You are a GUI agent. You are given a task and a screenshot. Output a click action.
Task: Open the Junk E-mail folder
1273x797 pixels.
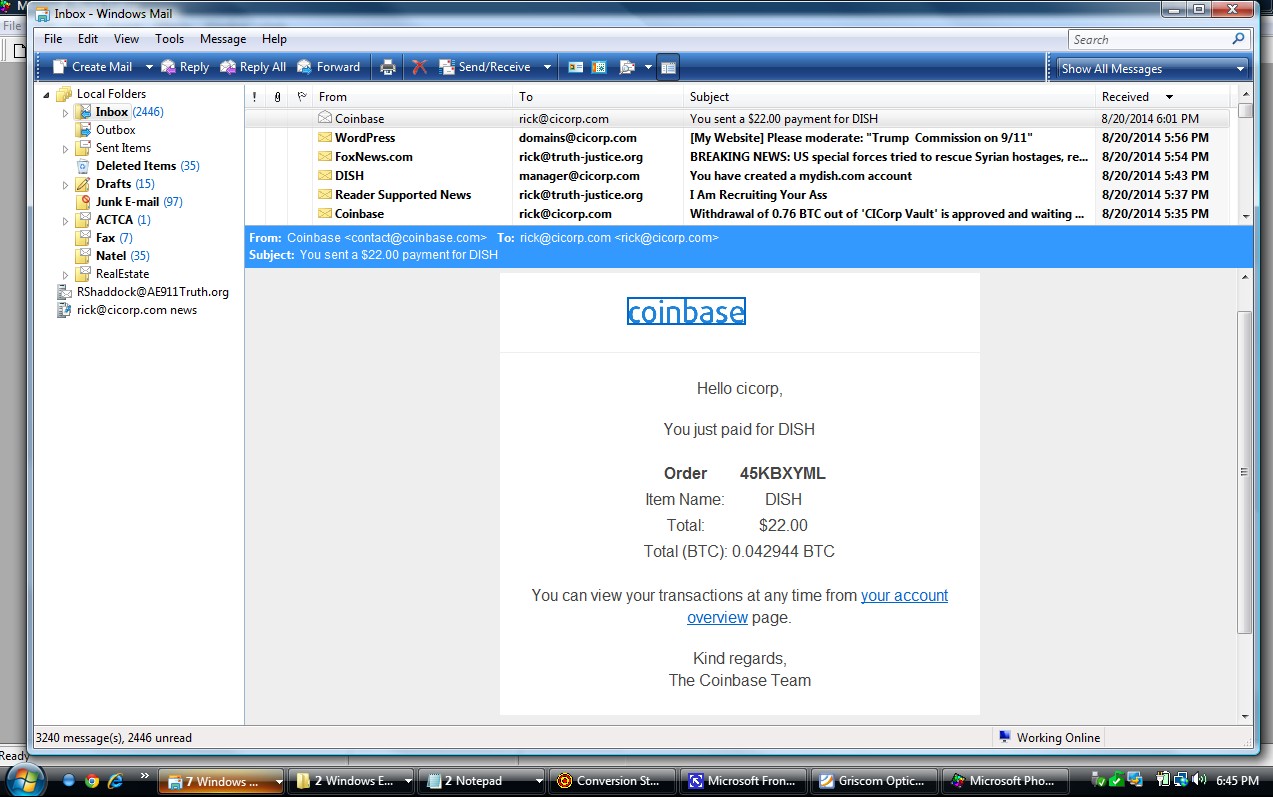pyautogui.click(x=127, y=202)
